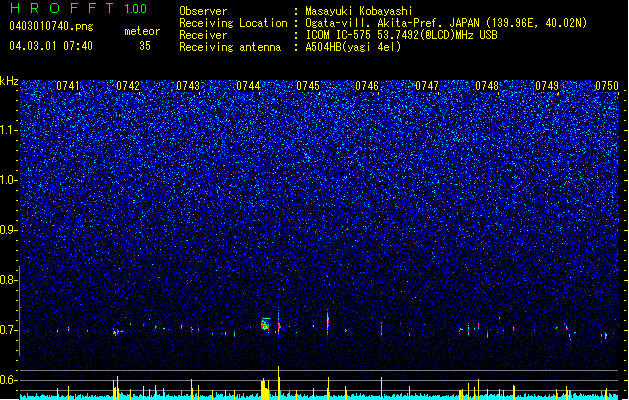Click the 0.8 kHz axis label
Image resolution: width=629 pixels, height=400 pixels.
[8, 280]
